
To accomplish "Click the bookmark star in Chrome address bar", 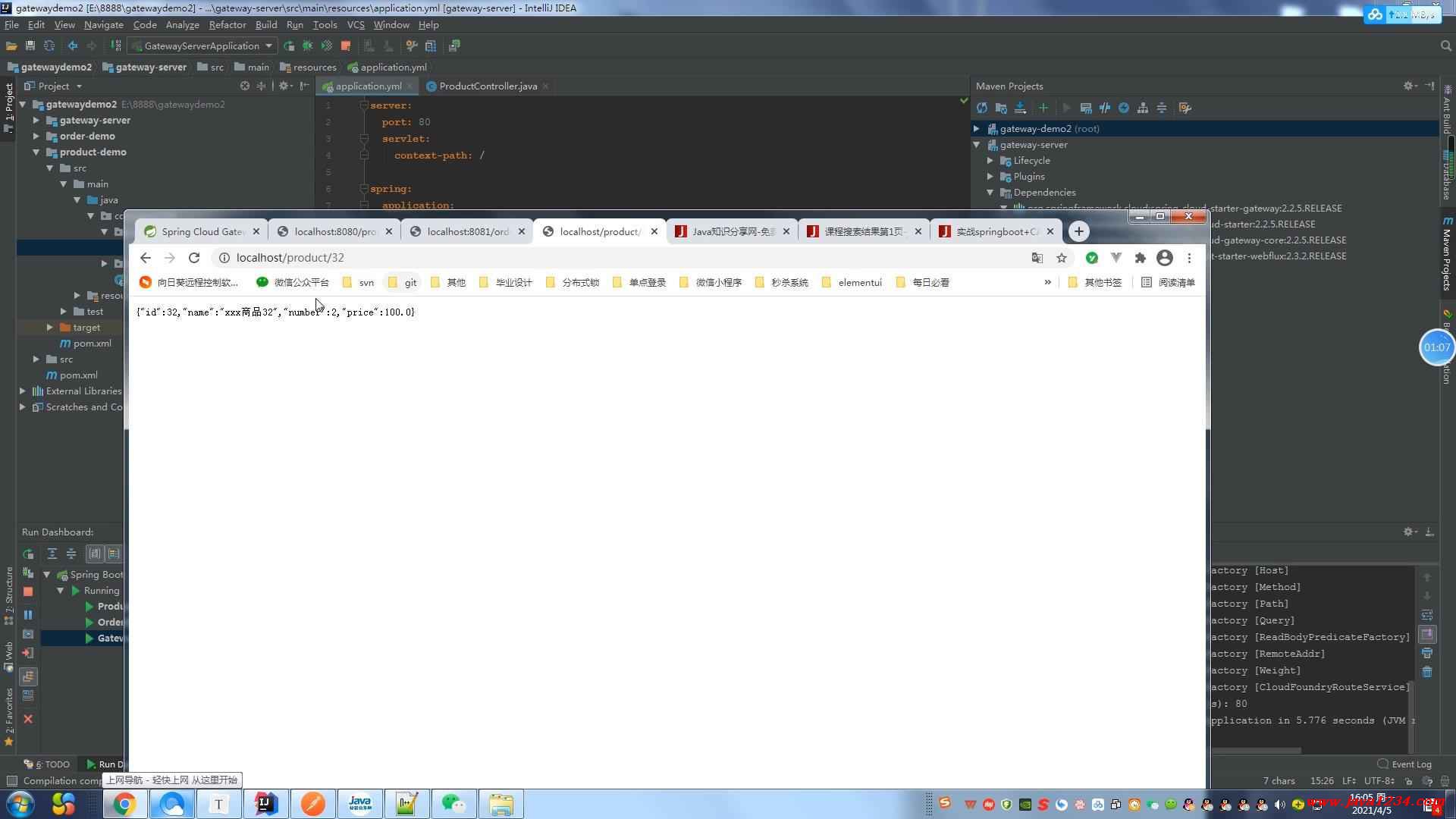I will point(1062,258).
